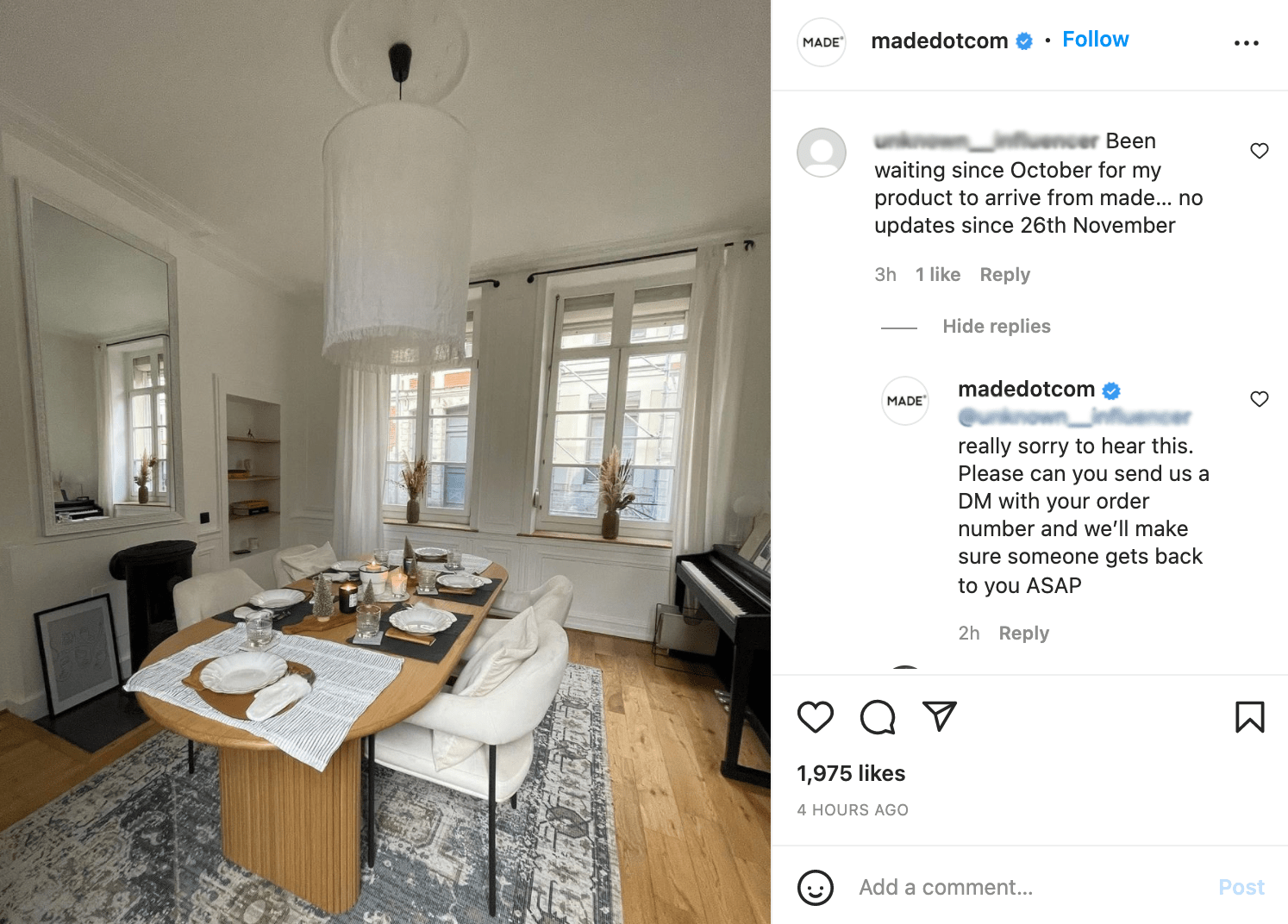
Task: Save the post with the bookmark icon
Action: tap(1249, 717)
